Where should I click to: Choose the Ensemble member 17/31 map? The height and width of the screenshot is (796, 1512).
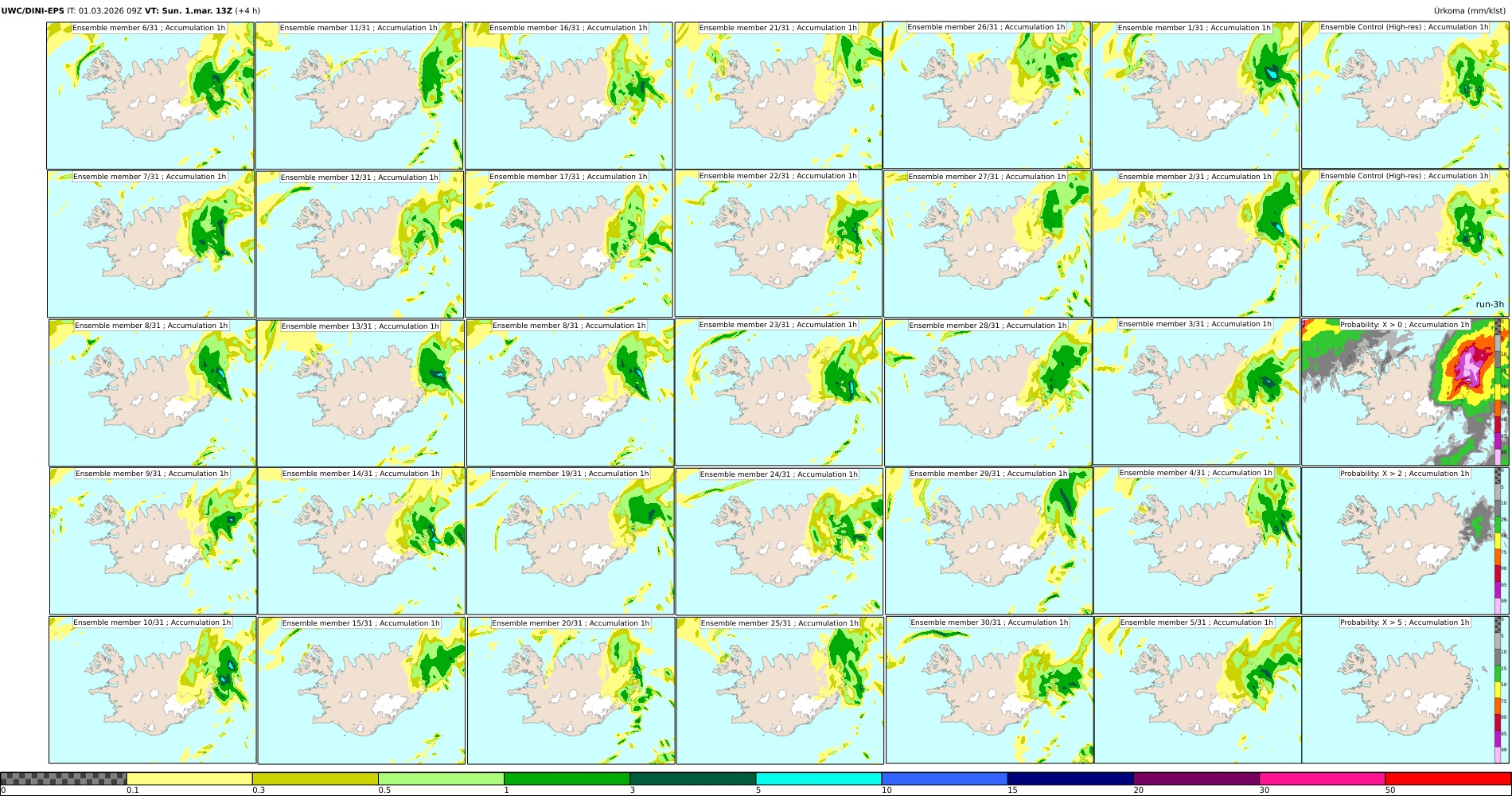click(x=569, y=244)
